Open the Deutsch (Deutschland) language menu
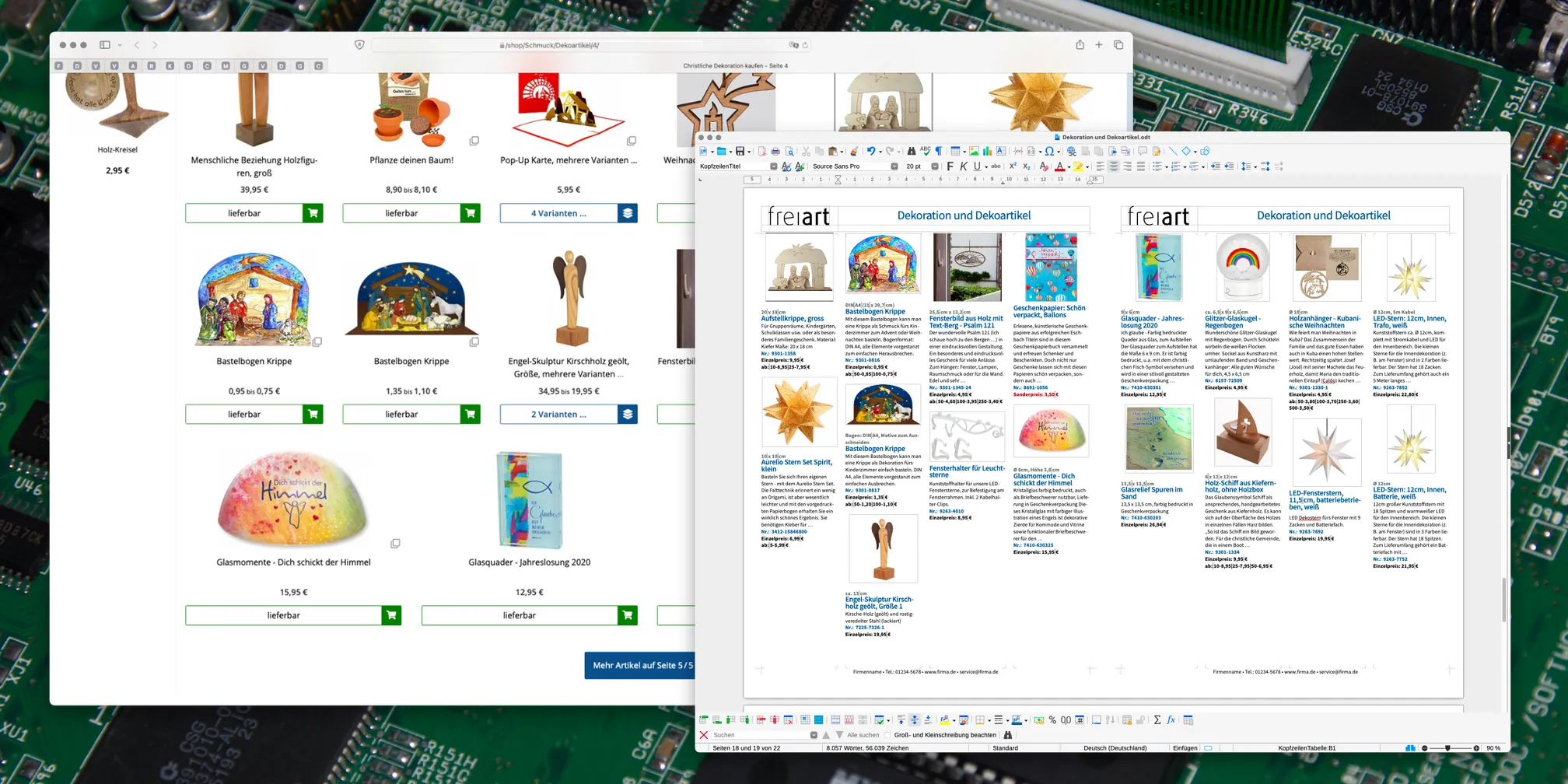This screenshot has height=784, width=1568. pos(1114,747)
